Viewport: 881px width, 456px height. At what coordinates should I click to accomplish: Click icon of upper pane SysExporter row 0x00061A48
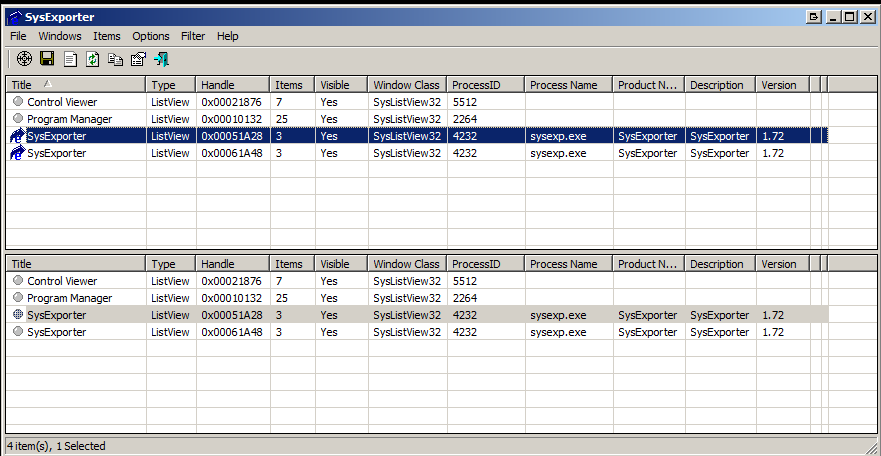click(x=18, y=153)
